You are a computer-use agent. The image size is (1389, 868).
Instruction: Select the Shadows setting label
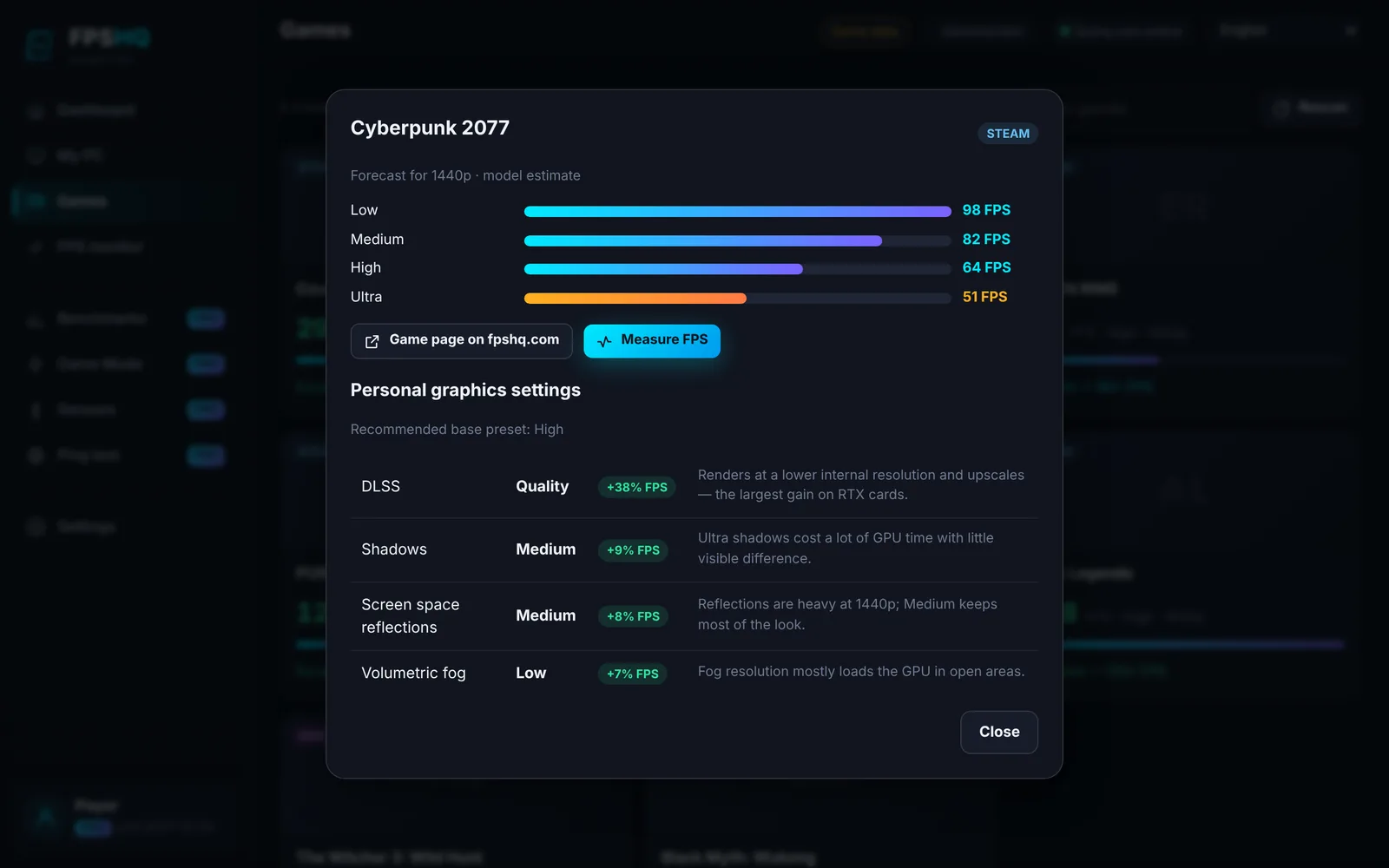[x=394, y=549]
